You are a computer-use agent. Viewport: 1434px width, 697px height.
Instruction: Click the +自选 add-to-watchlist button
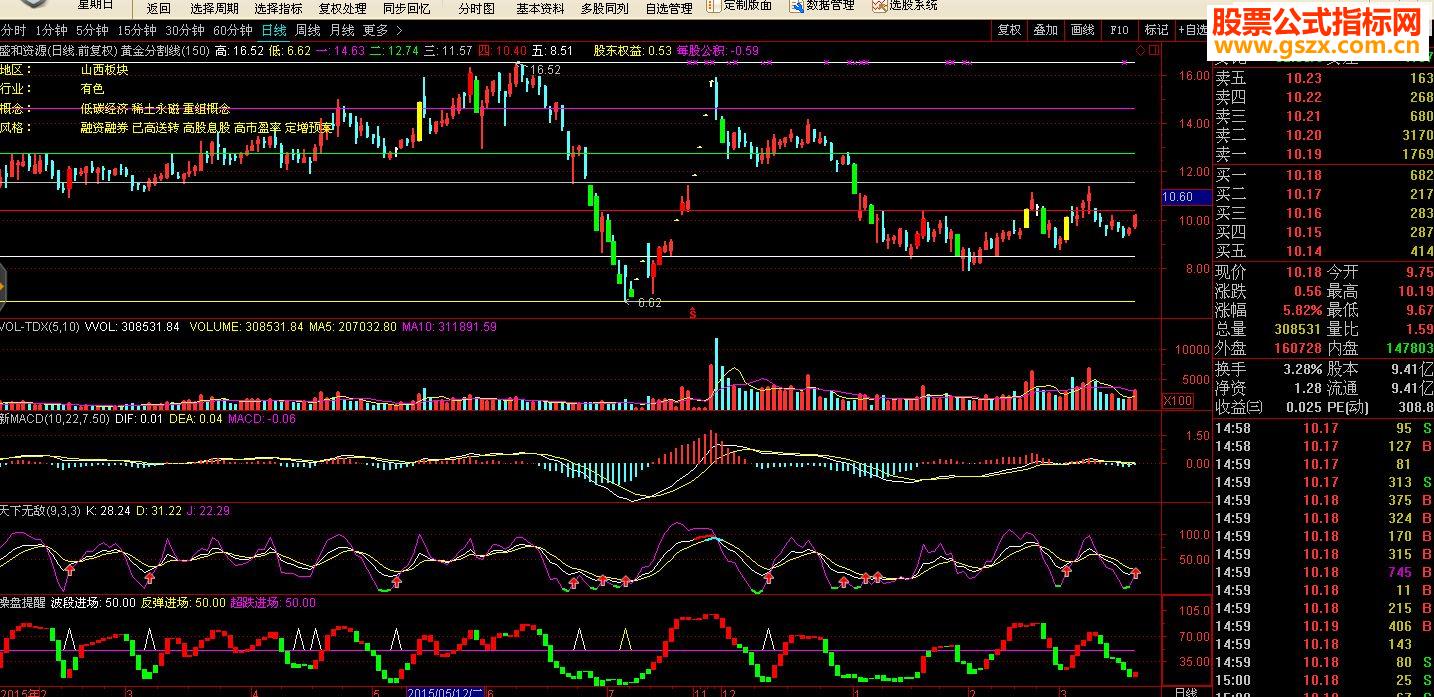tap(1192, 30)
